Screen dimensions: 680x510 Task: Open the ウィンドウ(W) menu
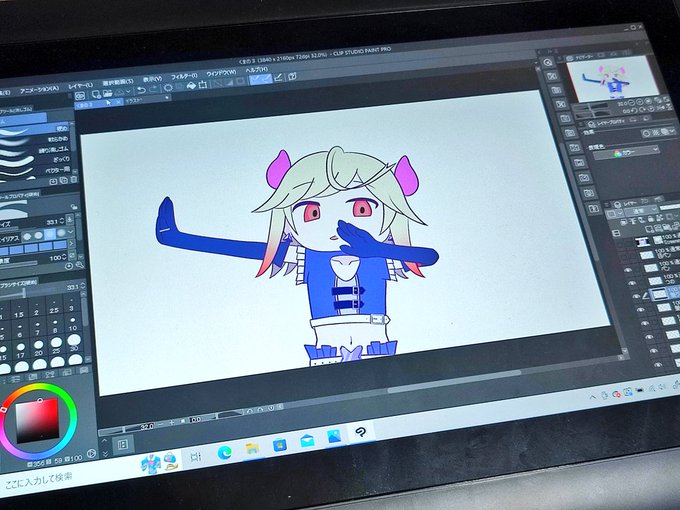pos(221,72)
